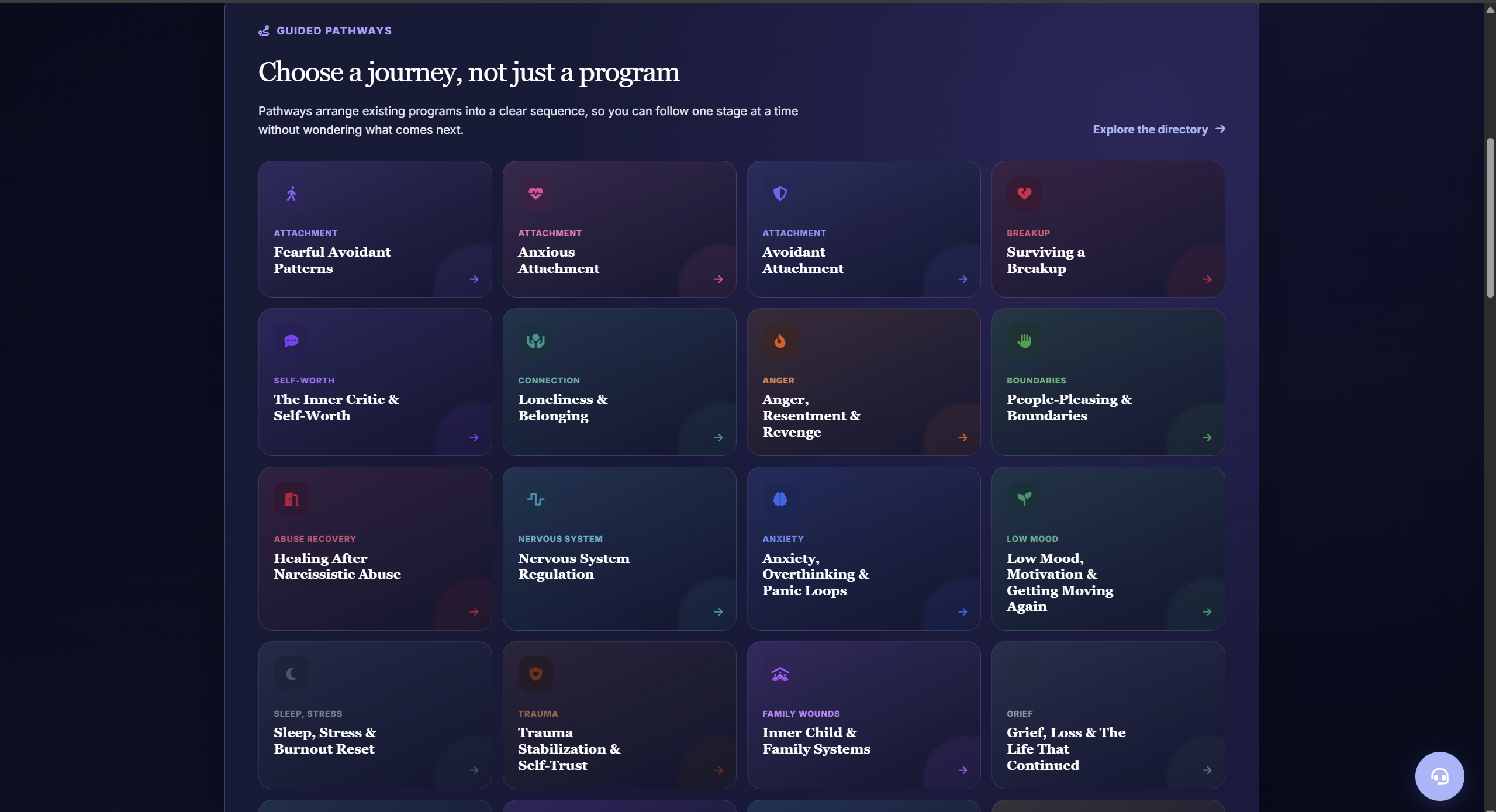The image size is (1496, 812).
Task: Click the arrow on Anger, Resentment & Revenge card
Action: 963,438
